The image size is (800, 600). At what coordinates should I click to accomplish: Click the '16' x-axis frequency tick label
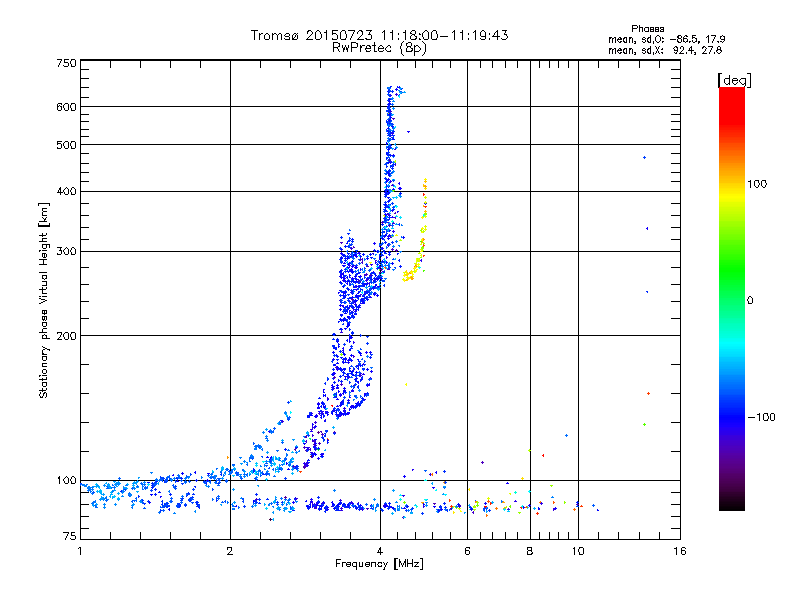point(680,551)
